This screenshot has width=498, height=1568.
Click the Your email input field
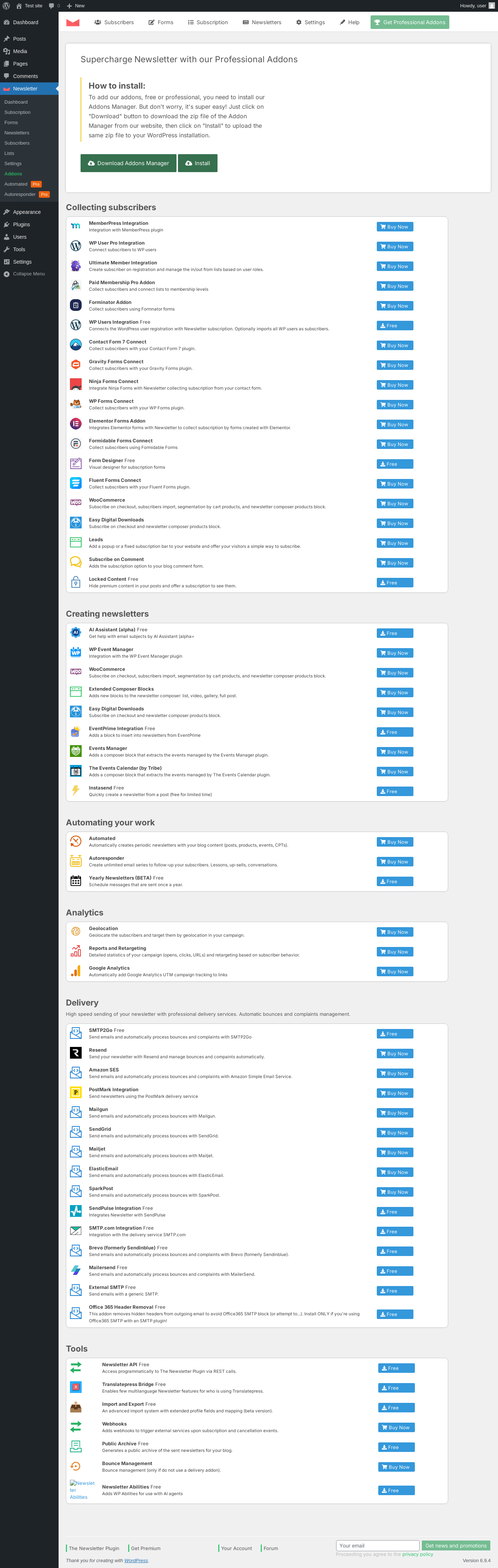[x=378, y=1545]
